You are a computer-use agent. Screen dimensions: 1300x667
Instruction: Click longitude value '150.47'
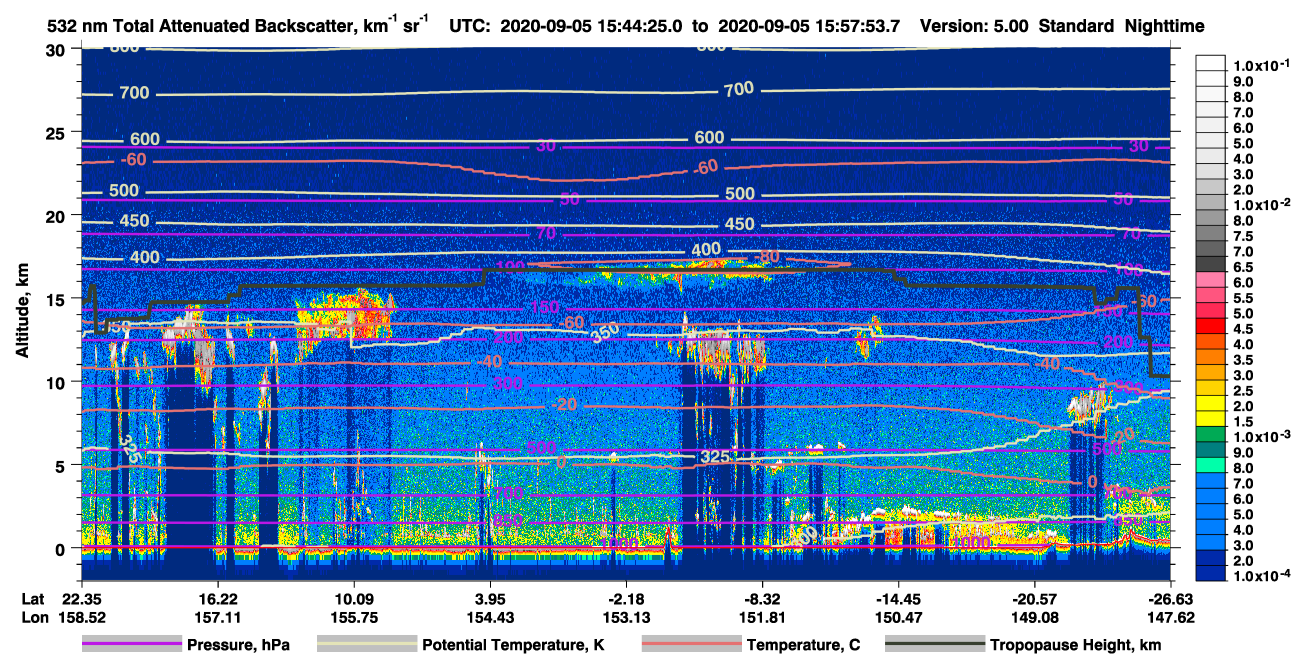(899, 617)
